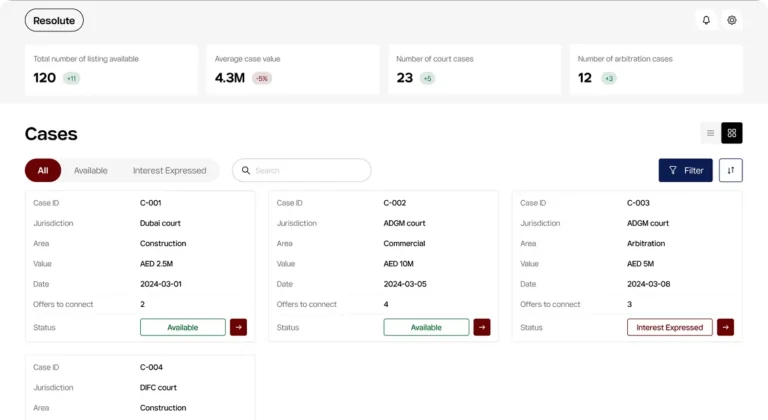The height and width of the screenshot is (420, 768).
Task: Open the notifications bell icon
Action: pos(706,20)
